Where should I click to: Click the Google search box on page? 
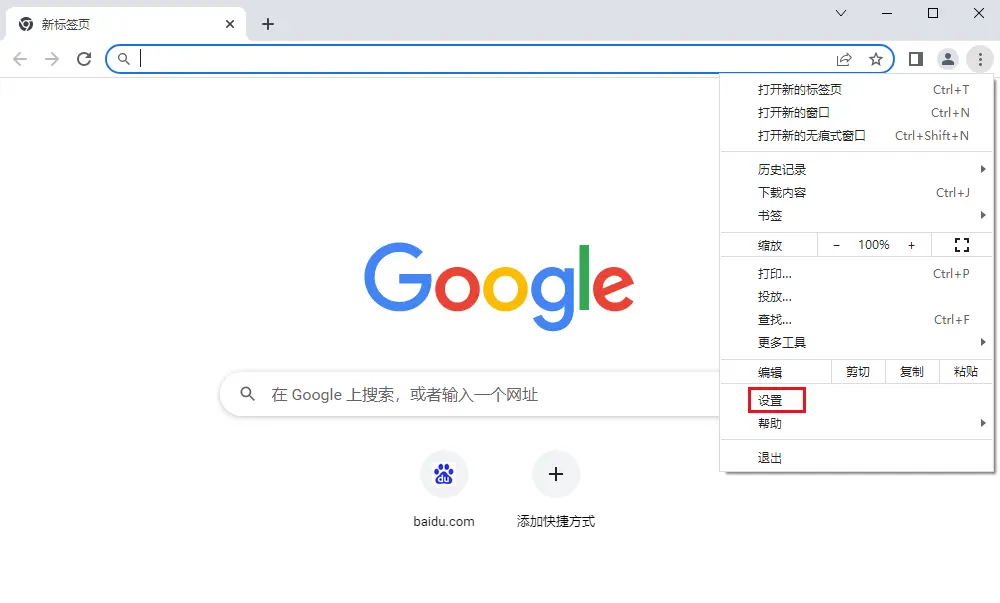pyautogui.click(x=470, y=395)
